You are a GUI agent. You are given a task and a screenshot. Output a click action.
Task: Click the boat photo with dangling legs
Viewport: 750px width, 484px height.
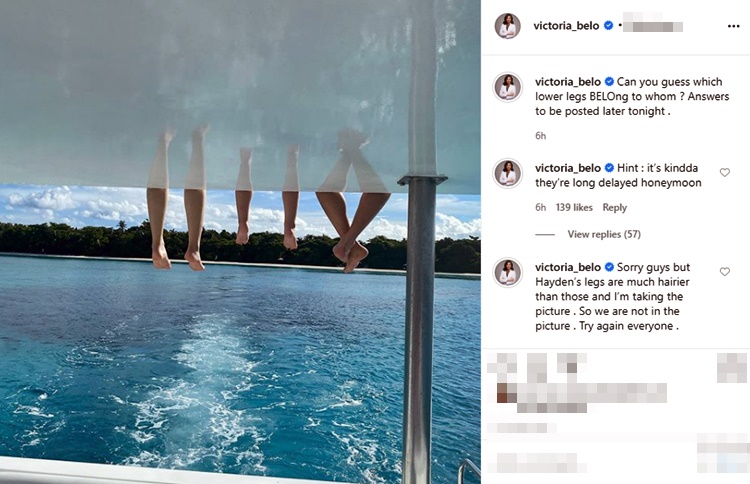(240, 242)
